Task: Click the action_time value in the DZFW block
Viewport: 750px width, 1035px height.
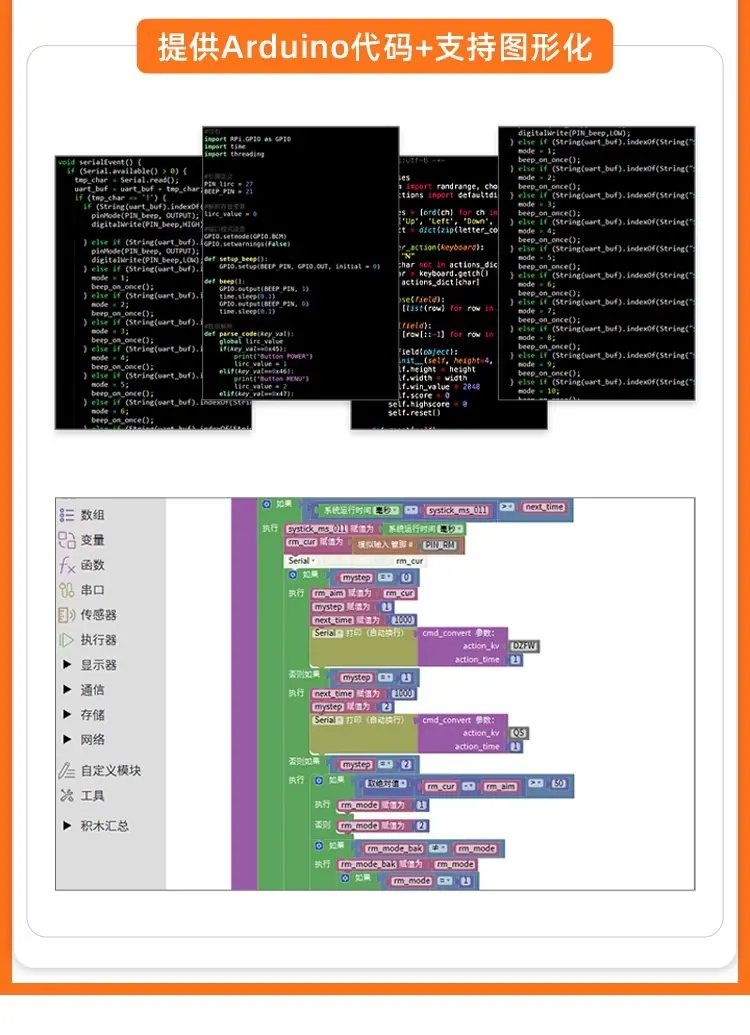Action: pyautogui.click(x=515, y=659)
